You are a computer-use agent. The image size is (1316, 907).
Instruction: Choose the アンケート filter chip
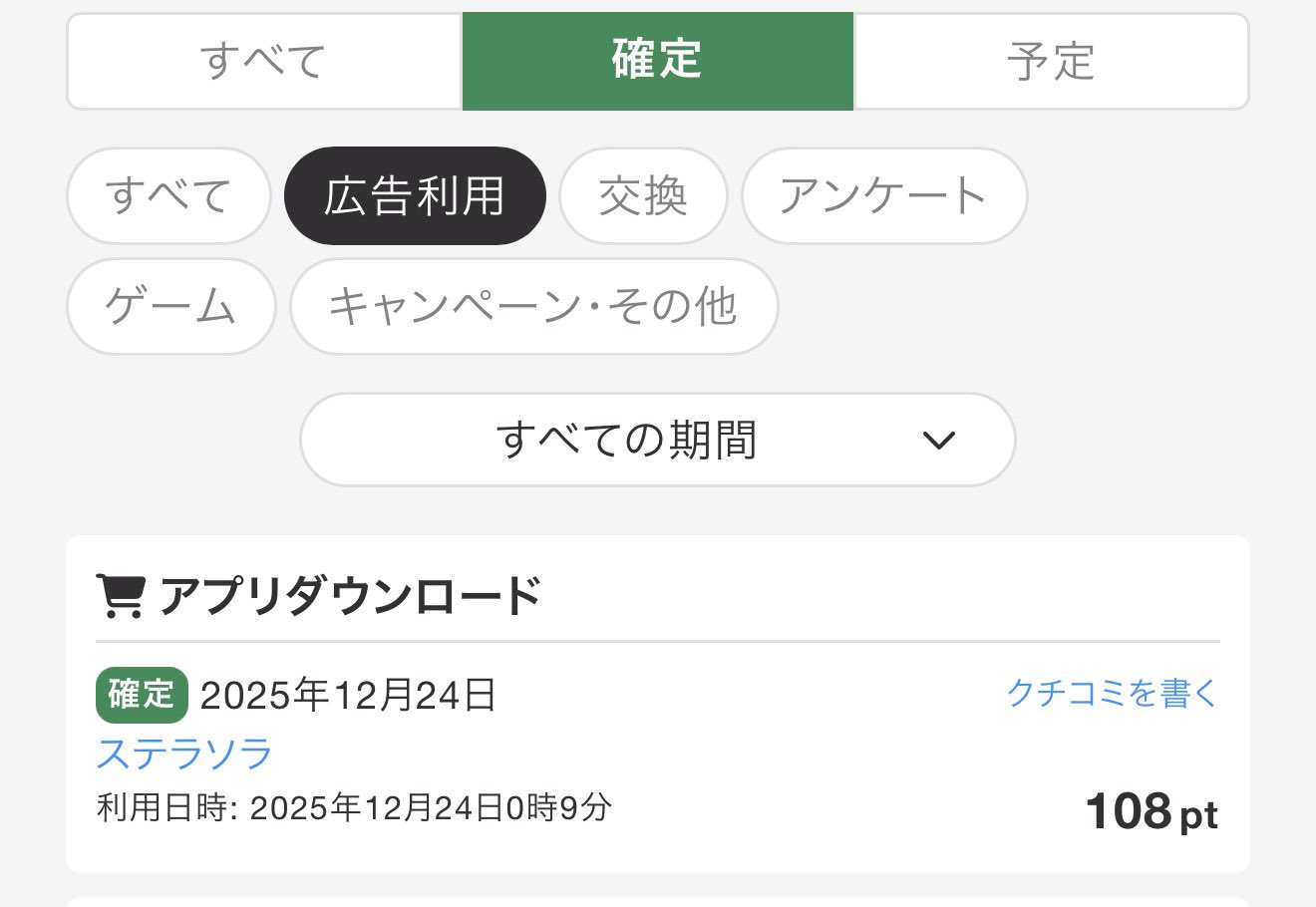pyautogui.click(x=883, y=195)
